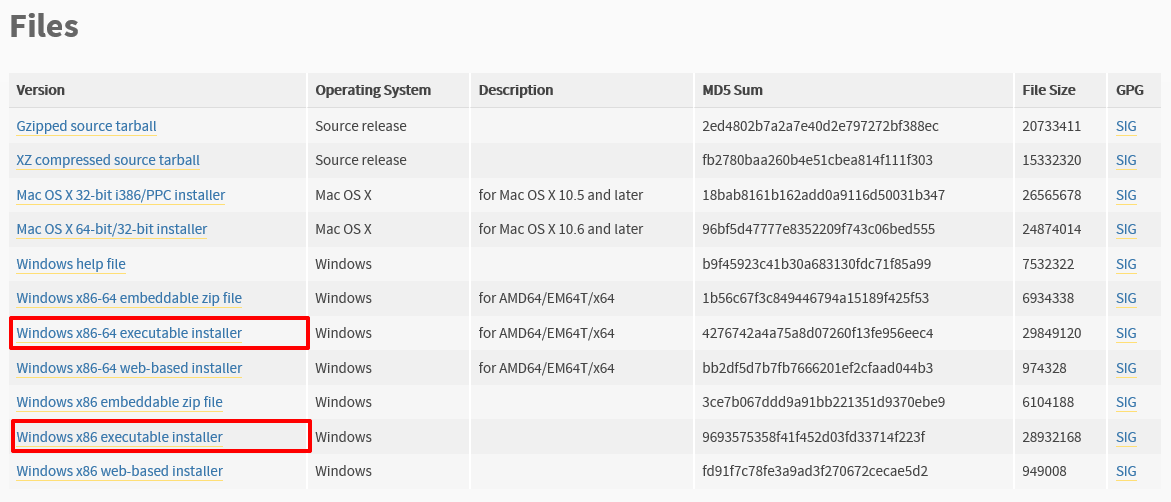Open the Windows help file link
This screenshot has width=1171, height=502.
point(71,264)
